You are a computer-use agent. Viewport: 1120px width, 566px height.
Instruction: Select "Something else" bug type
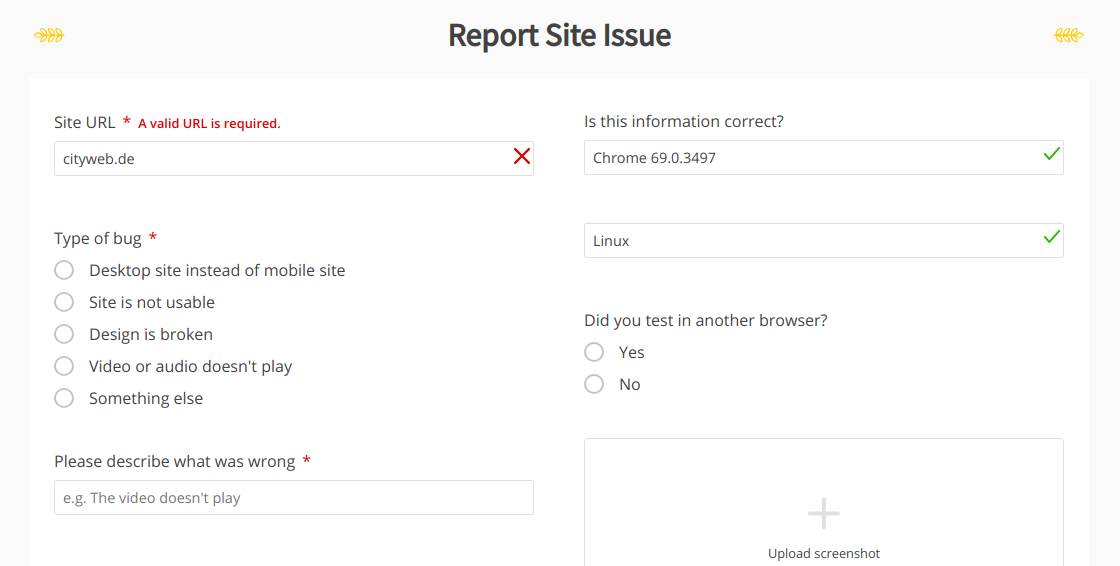click(64, 398)
